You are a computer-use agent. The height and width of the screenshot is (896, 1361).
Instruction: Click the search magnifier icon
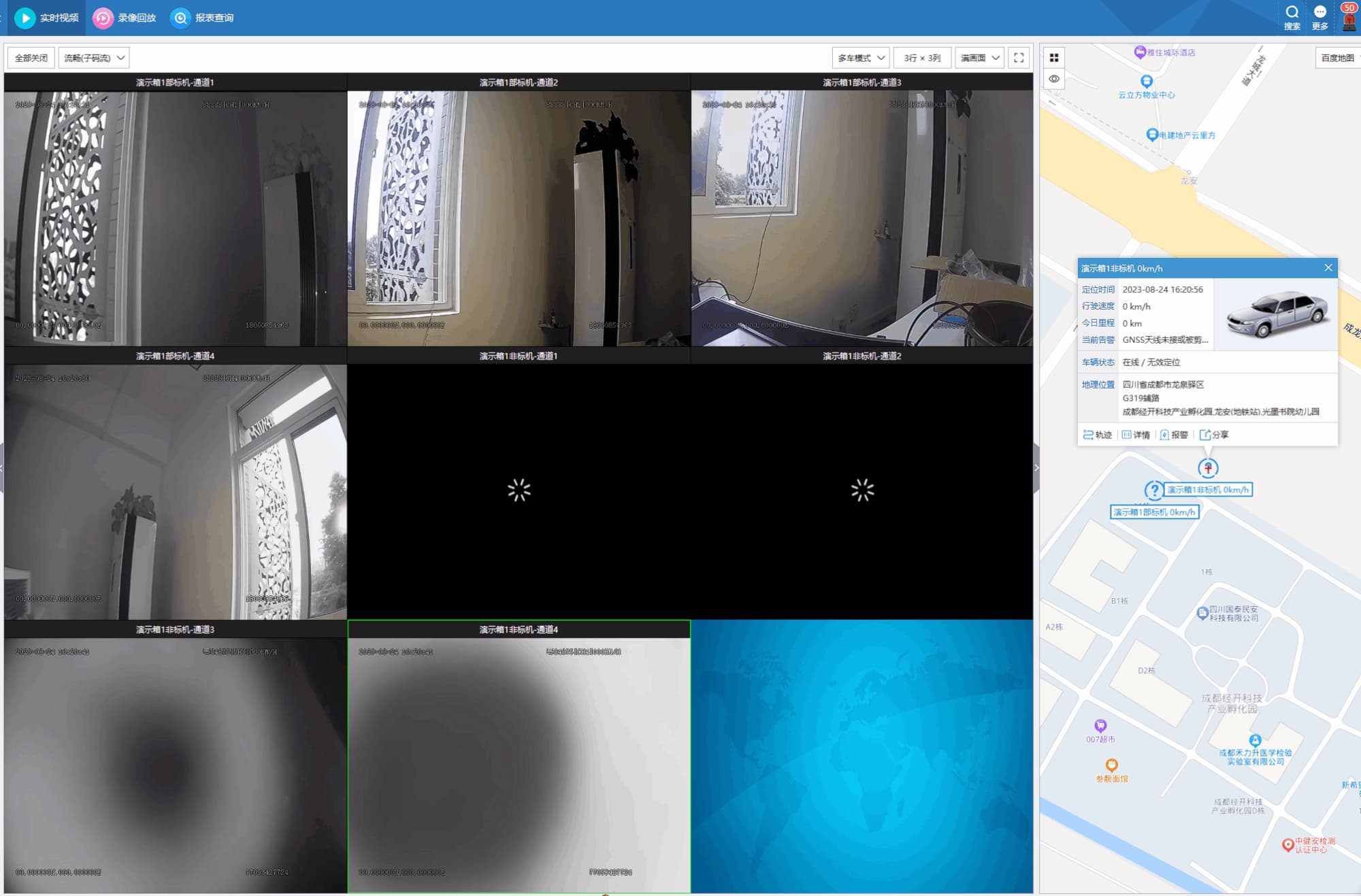(x=1292, y=13)
